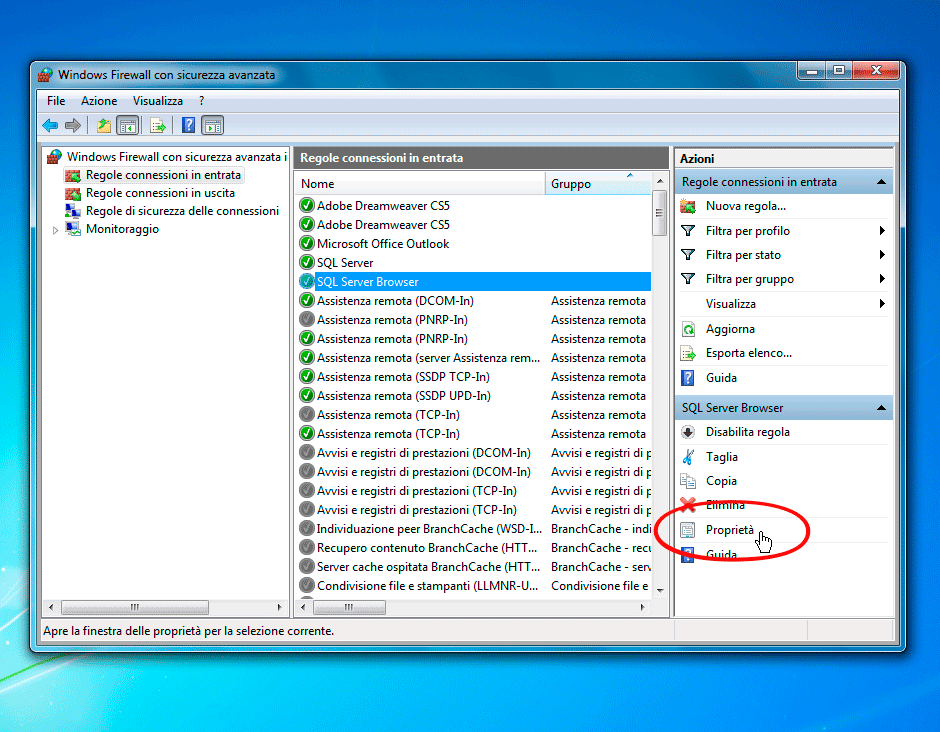Click the Nuova regola icon

(x=688, y=206)
